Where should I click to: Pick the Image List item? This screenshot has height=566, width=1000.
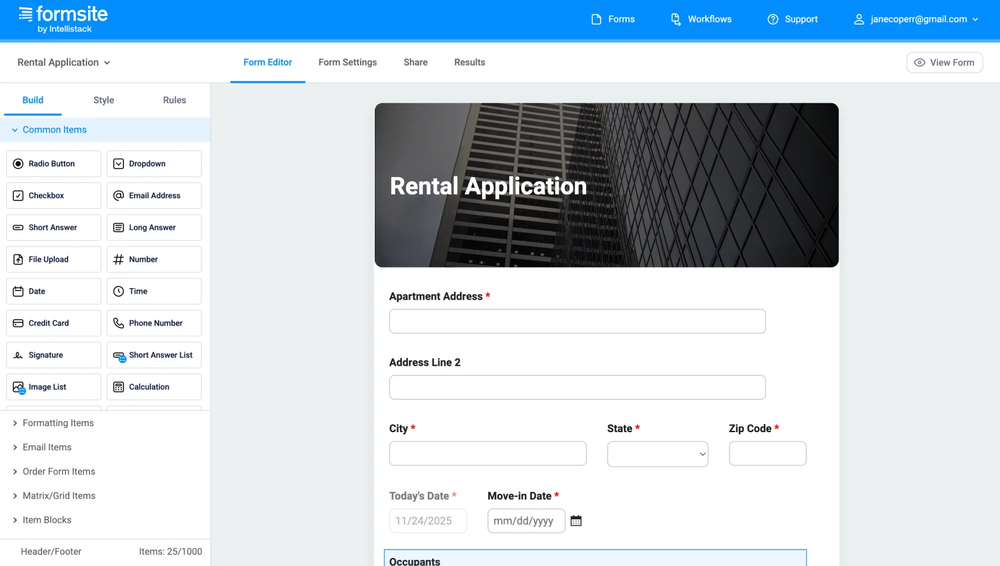click(53, 387)
